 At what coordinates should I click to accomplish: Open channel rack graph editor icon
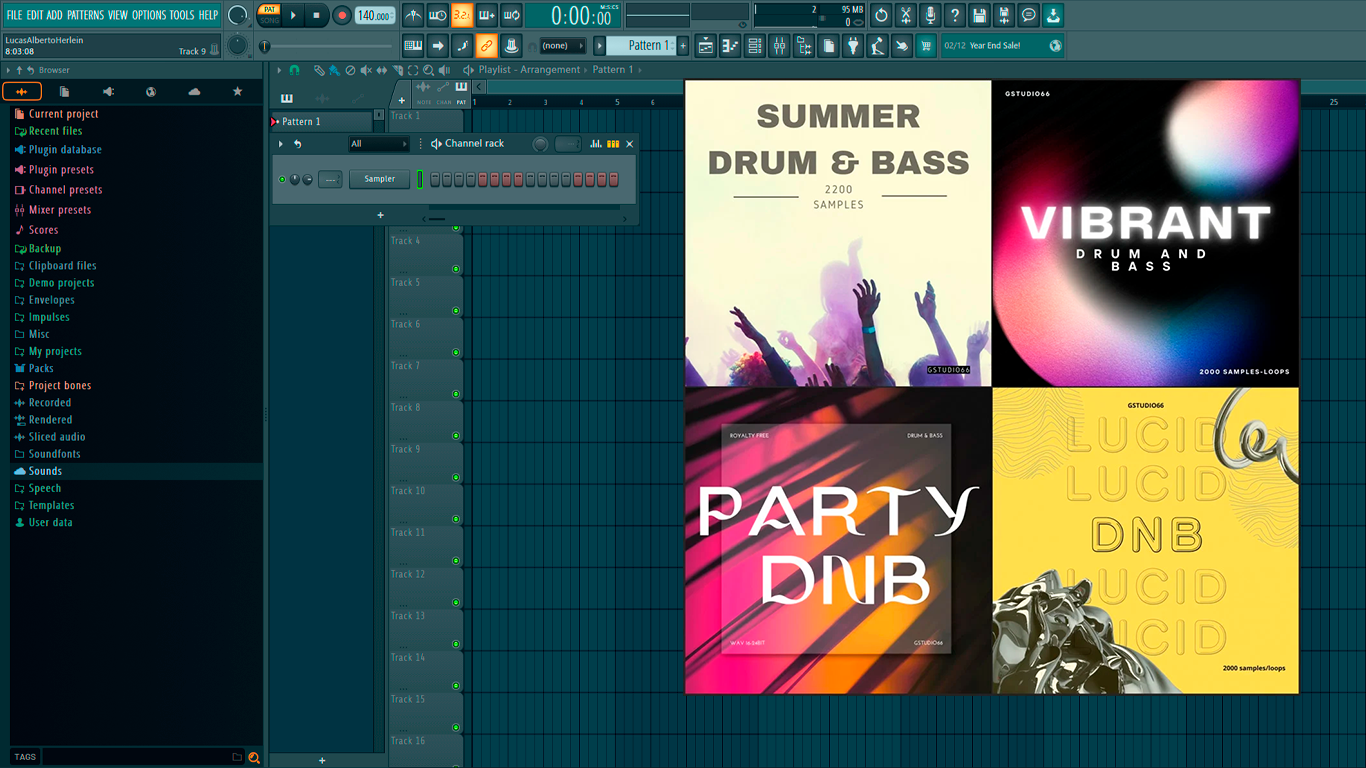[x=596, y=144]
